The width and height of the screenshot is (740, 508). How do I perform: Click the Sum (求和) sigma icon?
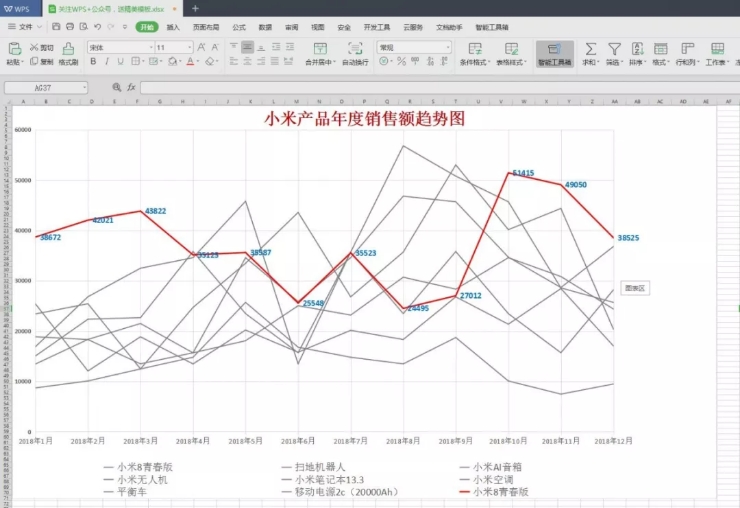(590, 49)
